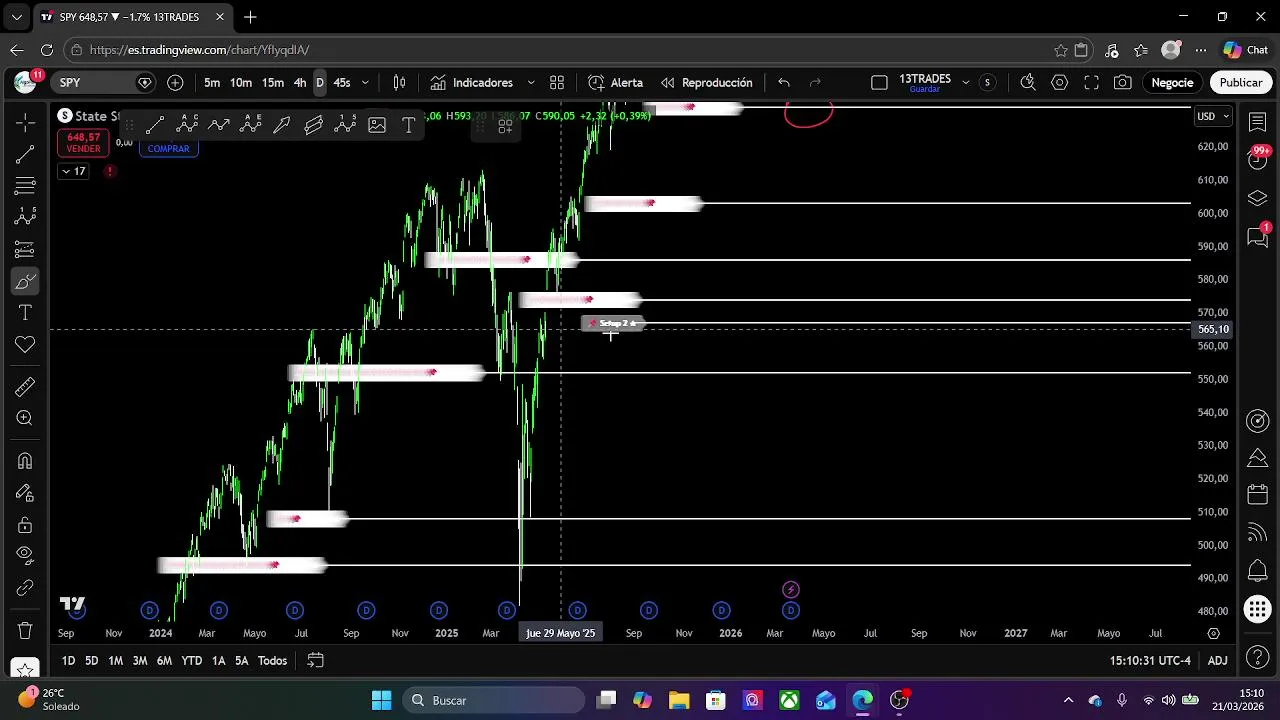
Task: Toggle stay-in-drawing-mode pencil lock
Action: (25, 493)
